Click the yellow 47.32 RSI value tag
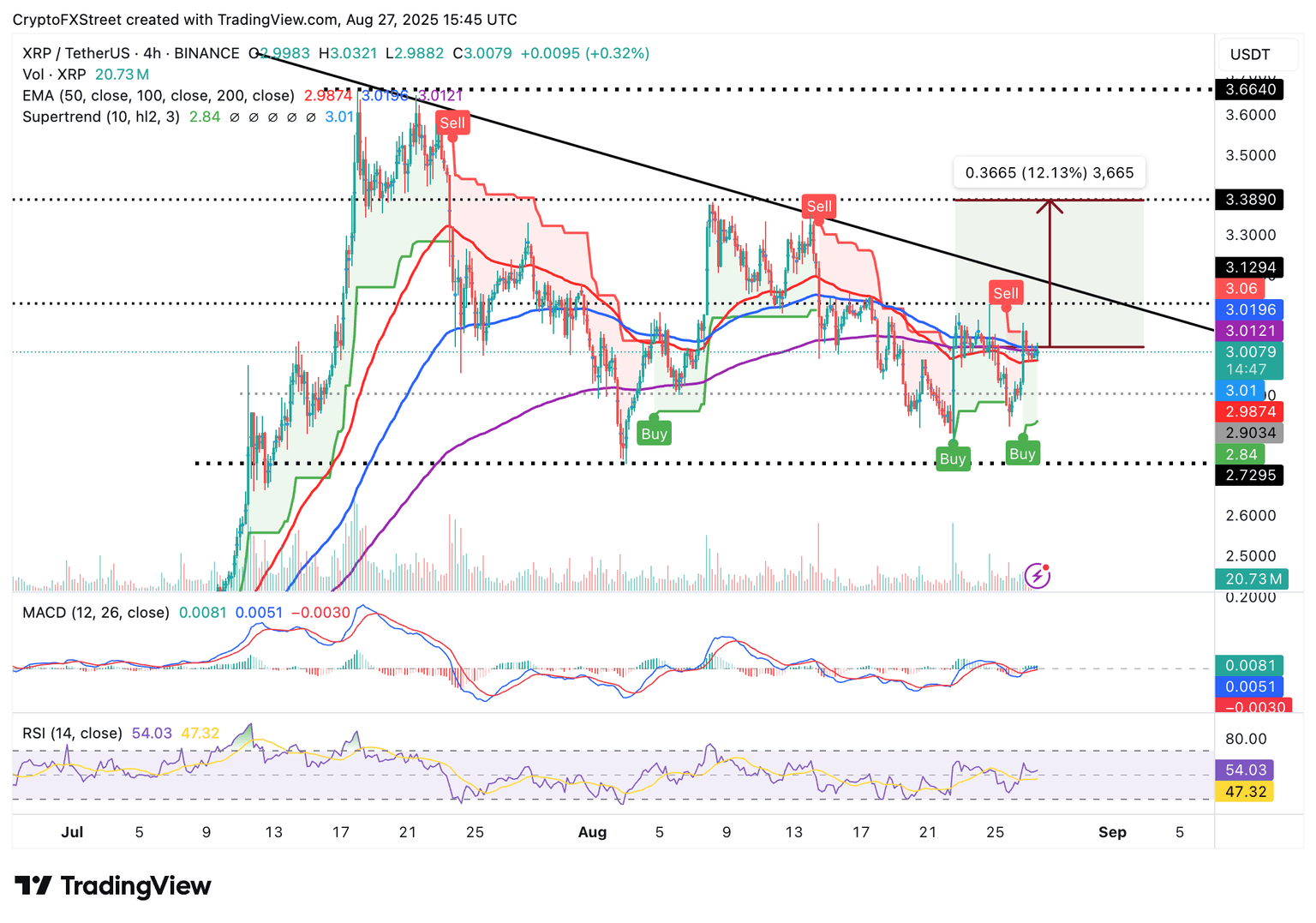 pos(1245,791)
